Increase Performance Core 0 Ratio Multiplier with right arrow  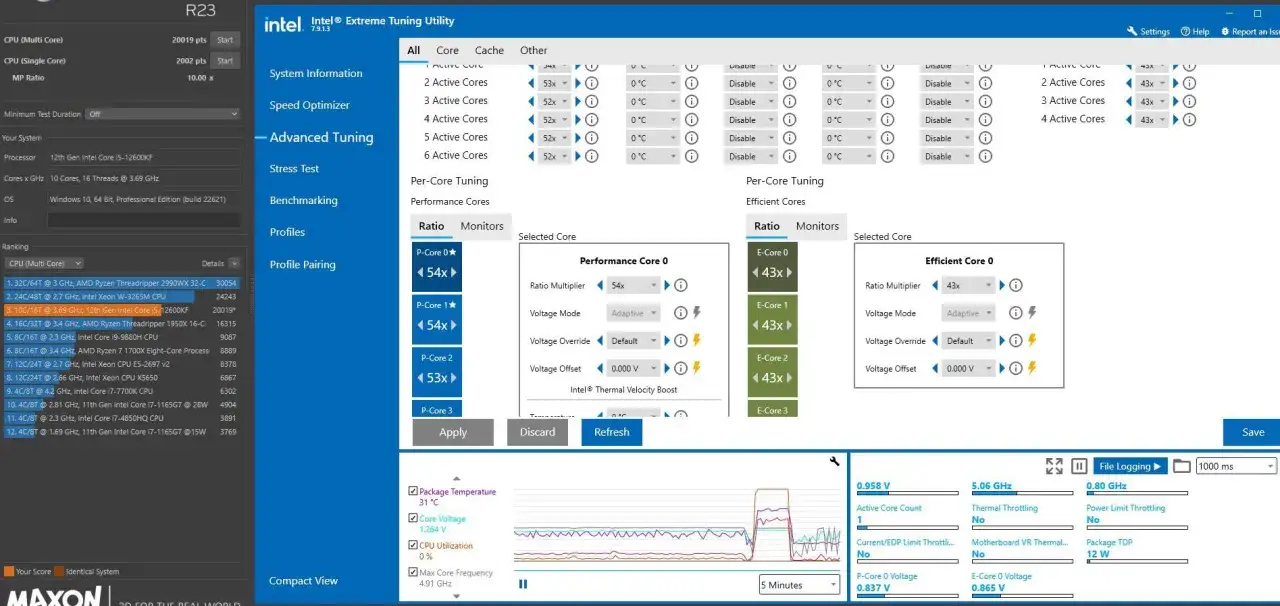coord(667,286)
